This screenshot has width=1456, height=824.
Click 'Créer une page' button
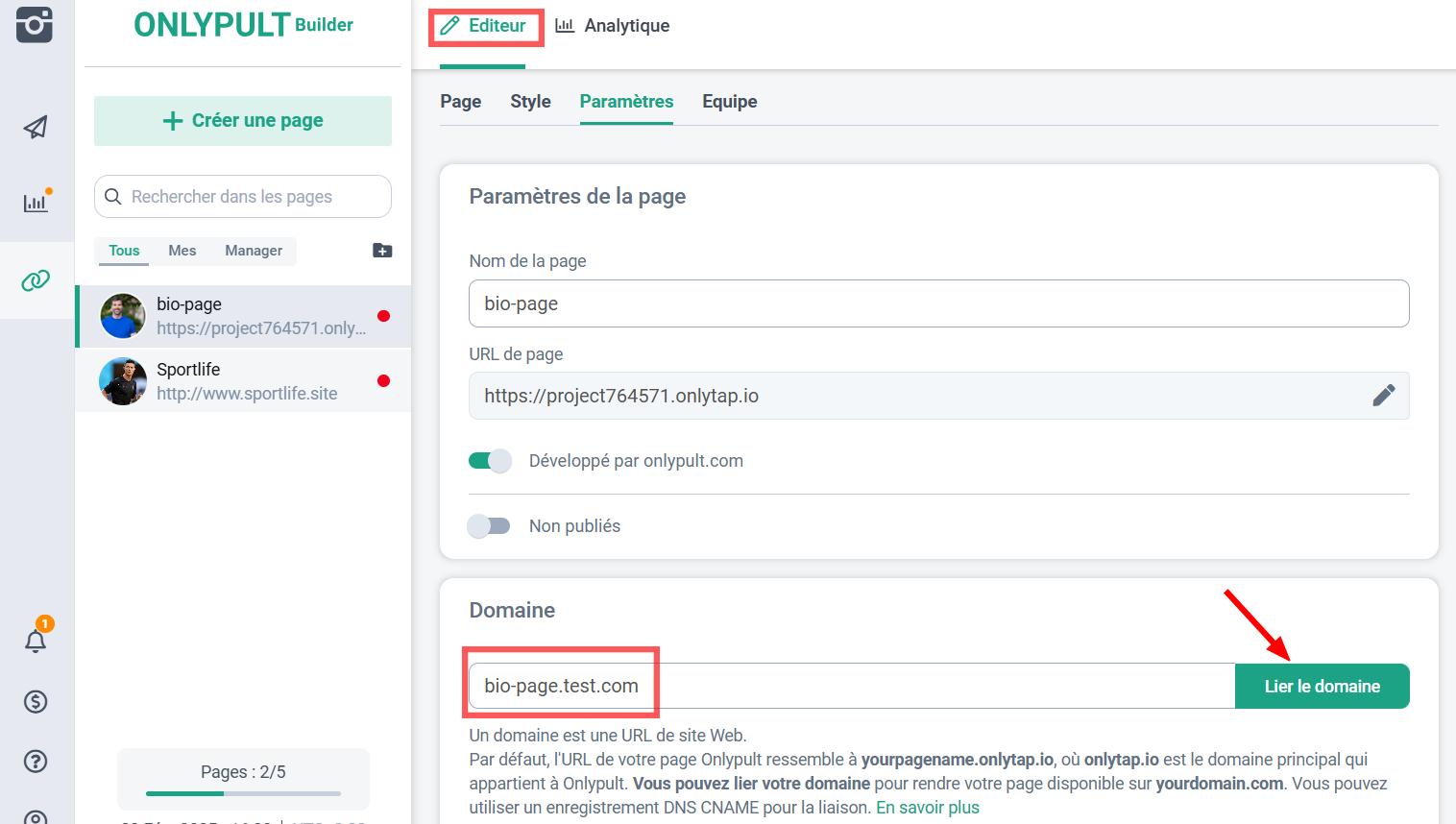[243, 121]
